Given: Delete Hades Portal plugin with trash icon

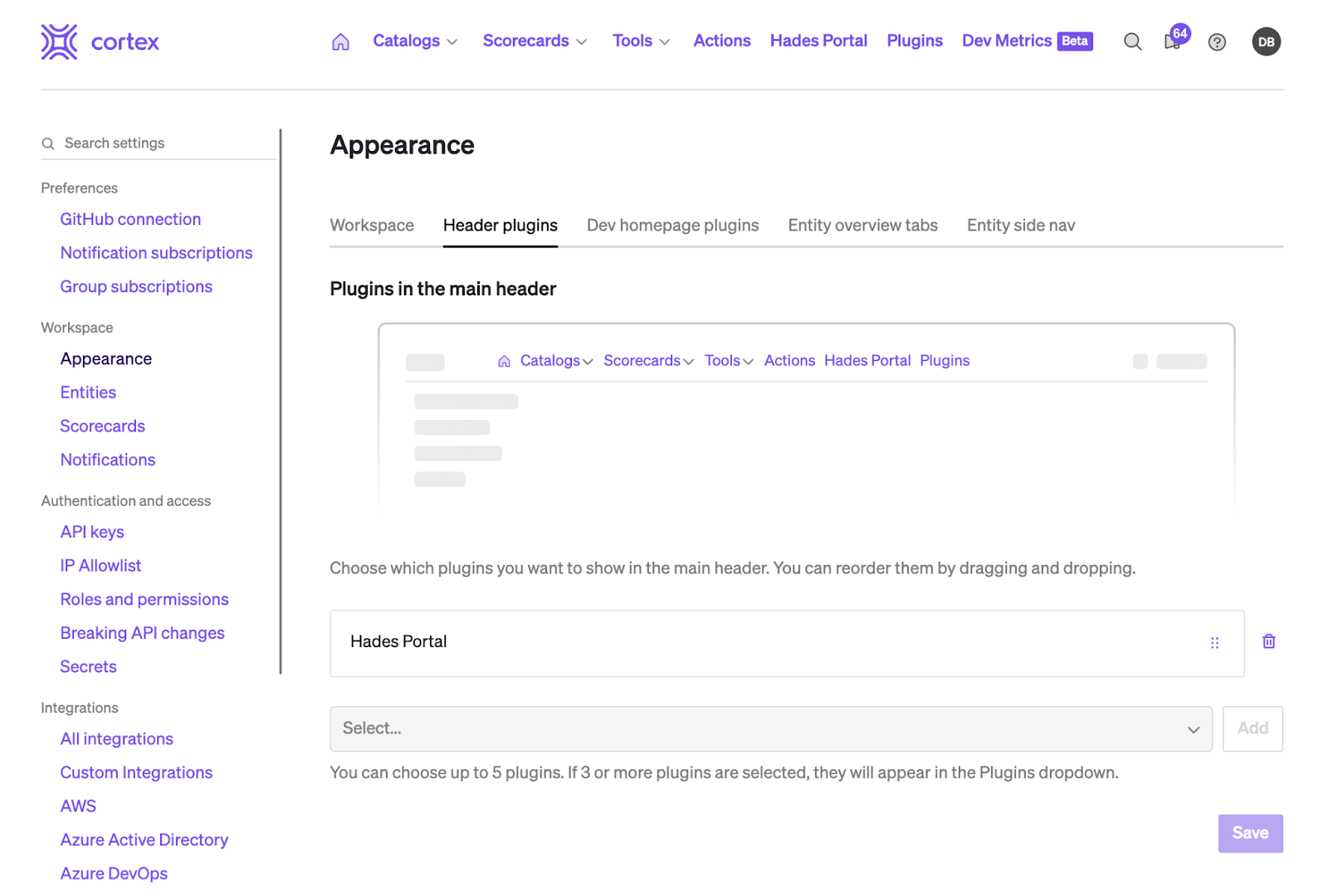Looking at the screenshot, I should pos(1268,641).
